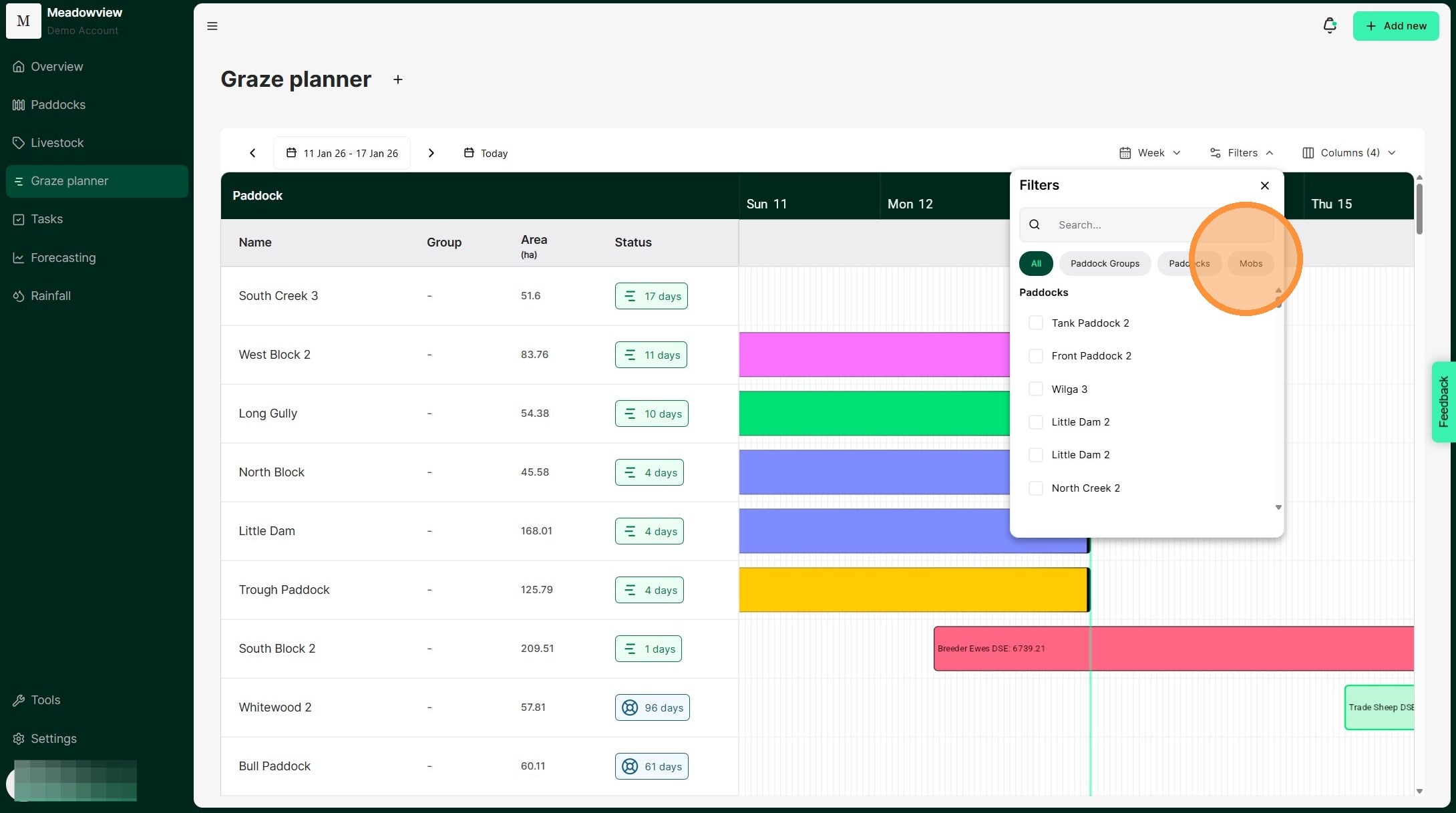The image size is (1456, 813).
Task: Click the Whitewood 2 96 days status badge
Action: pos(652,707)
